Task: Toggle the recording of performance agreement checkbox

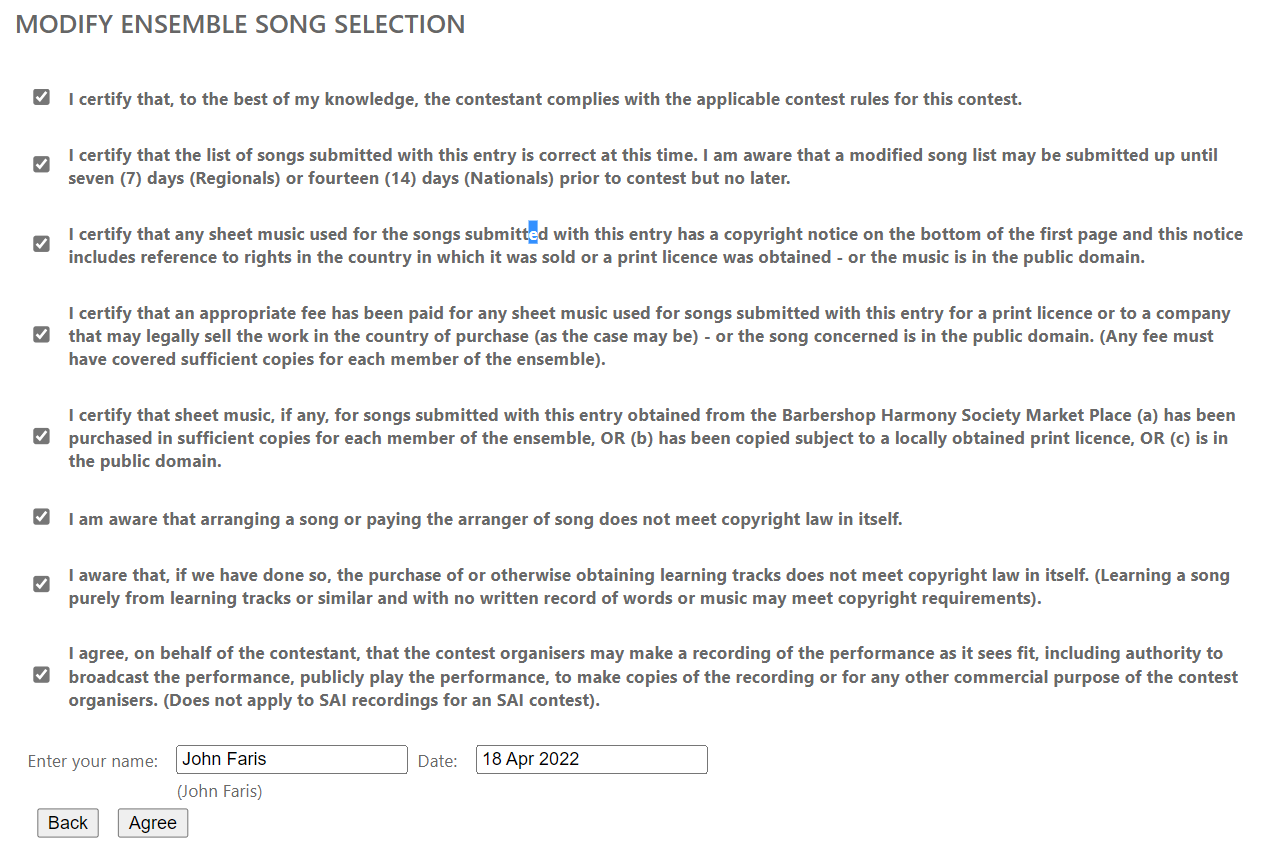Action: [x=41, y=674]
